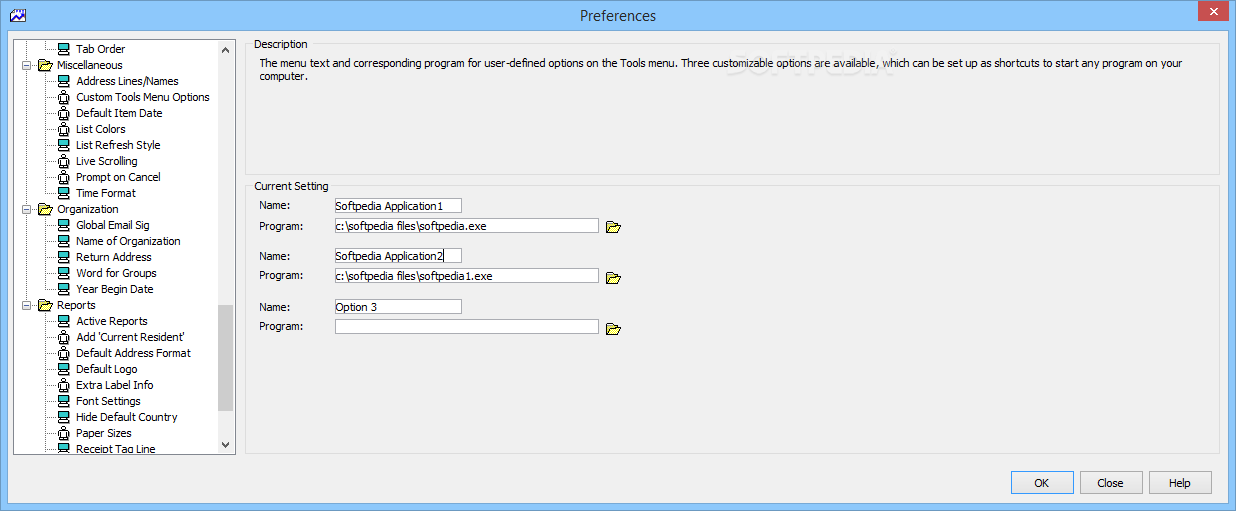The image size is (1236, 511).
Task: Select the Year Begin Date label
Action: point(115,289)
